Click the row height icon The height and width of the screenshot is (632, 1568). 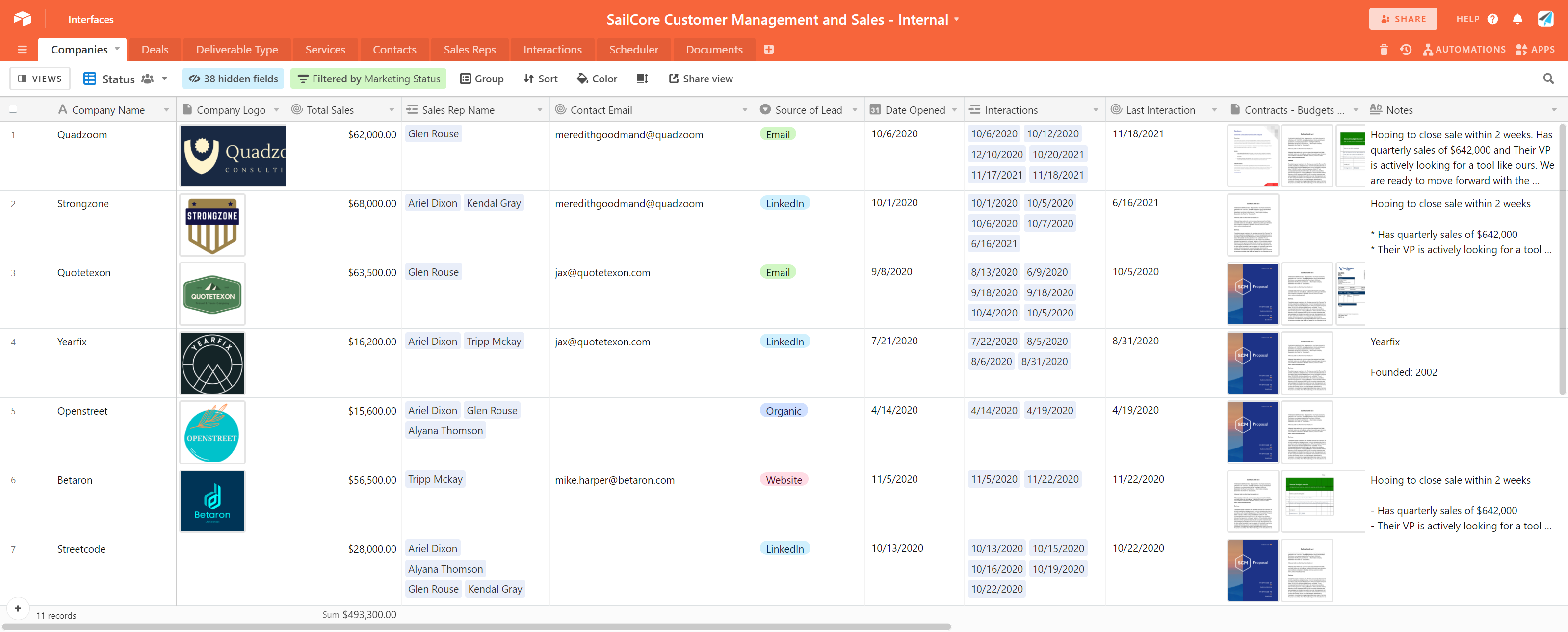pos(642,79)
